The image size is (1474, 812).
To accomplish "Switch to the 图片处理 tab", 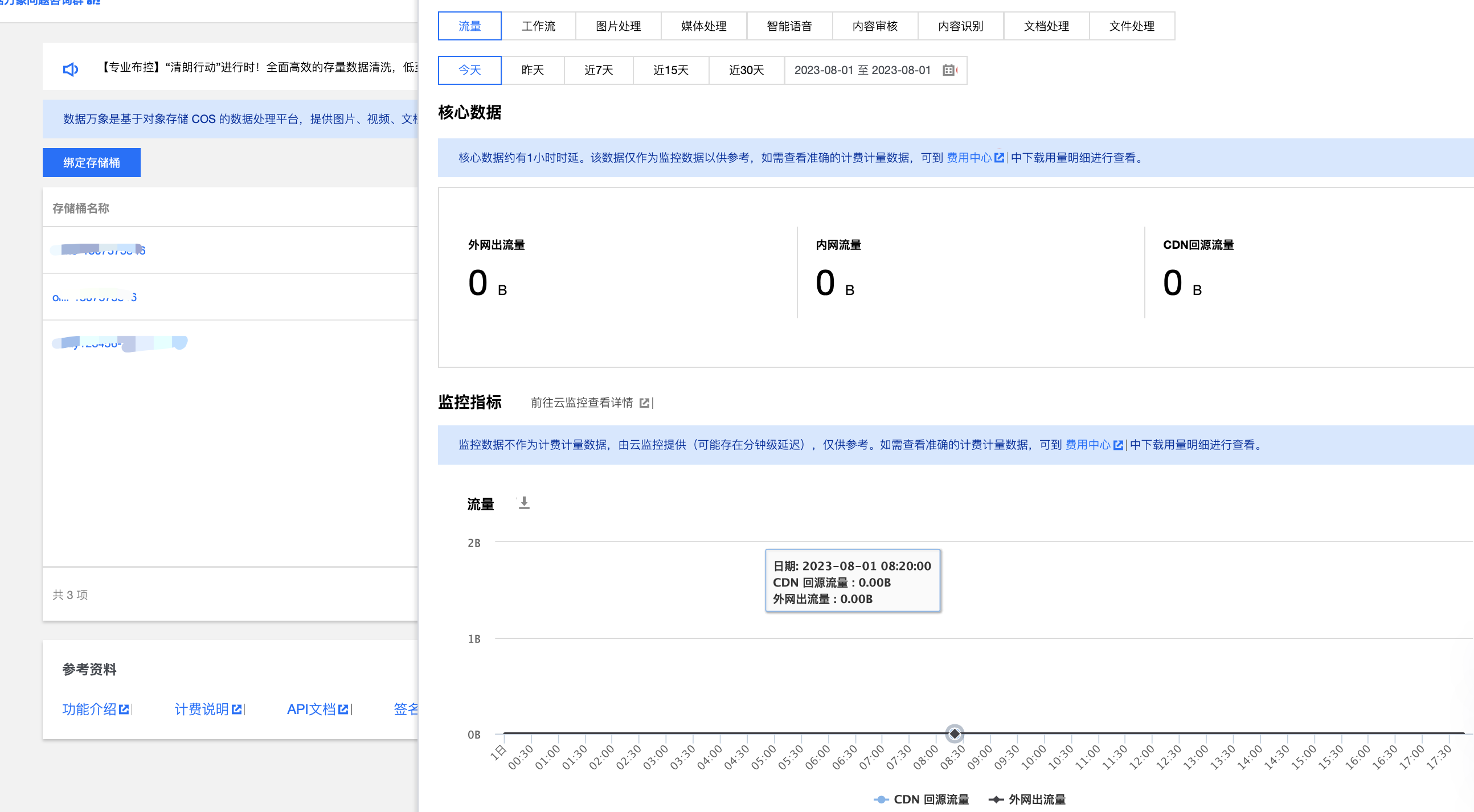I will [x=617, y=26].
